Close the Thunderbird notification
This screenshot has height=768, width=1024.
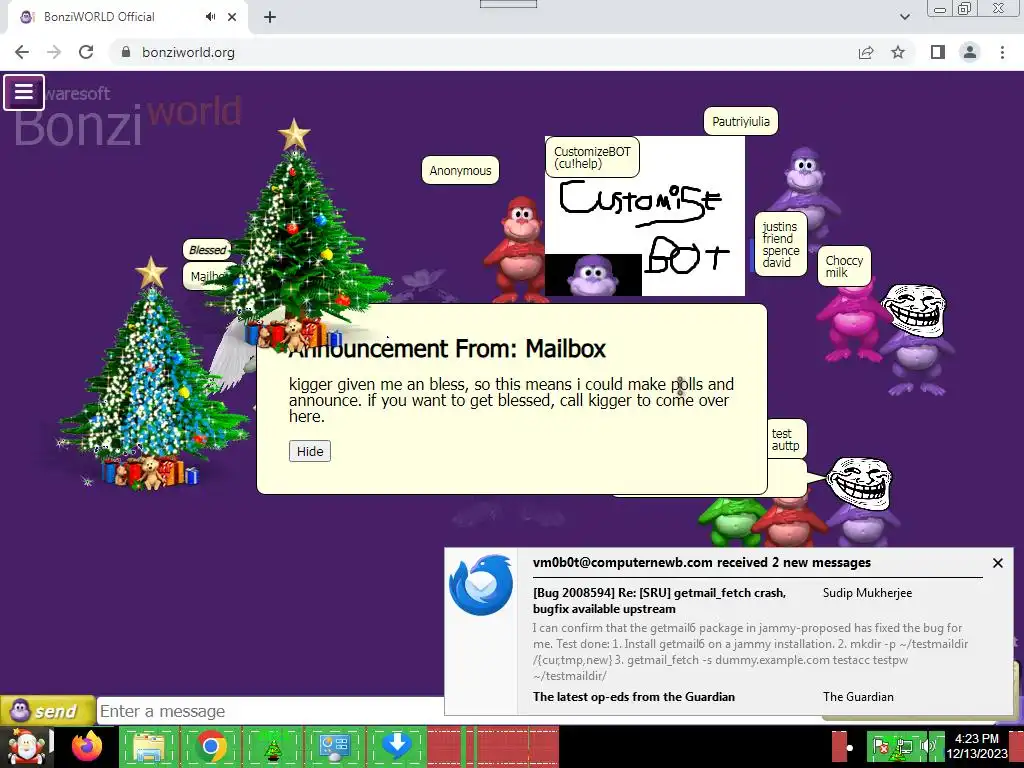[997, 563]
